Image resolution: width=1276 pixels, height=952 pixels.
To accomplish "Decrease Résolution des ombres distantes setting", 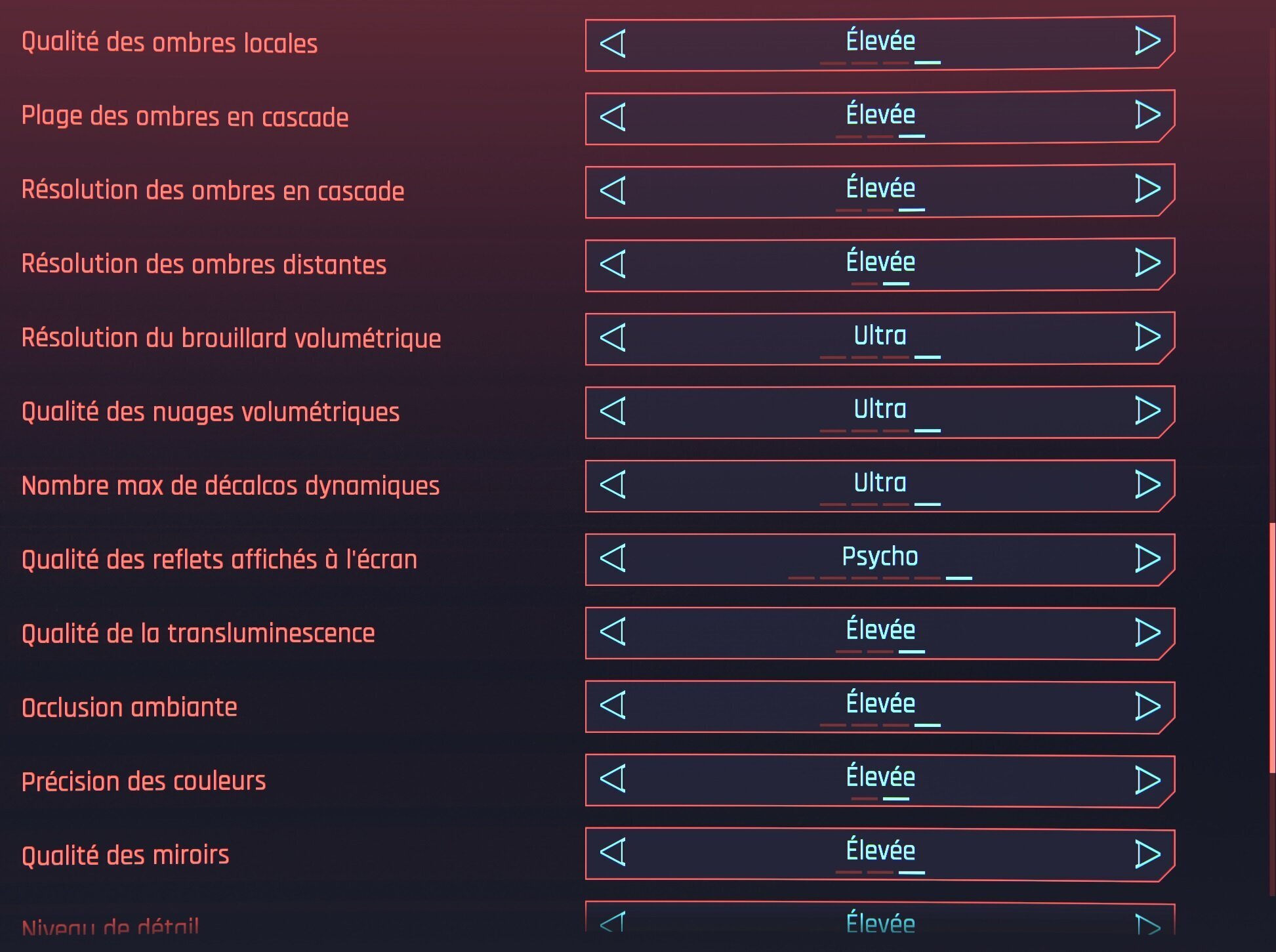I will (x=613, y=264).
